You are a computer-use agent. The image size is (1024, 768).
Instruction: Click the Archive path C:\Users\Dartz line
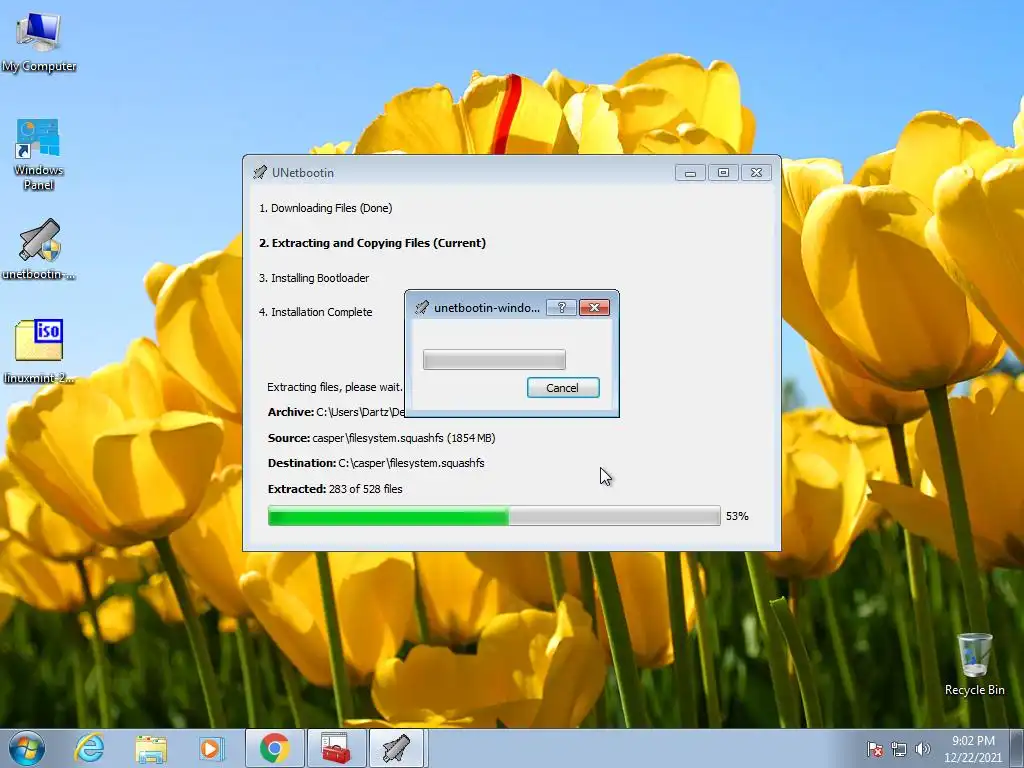336,412
